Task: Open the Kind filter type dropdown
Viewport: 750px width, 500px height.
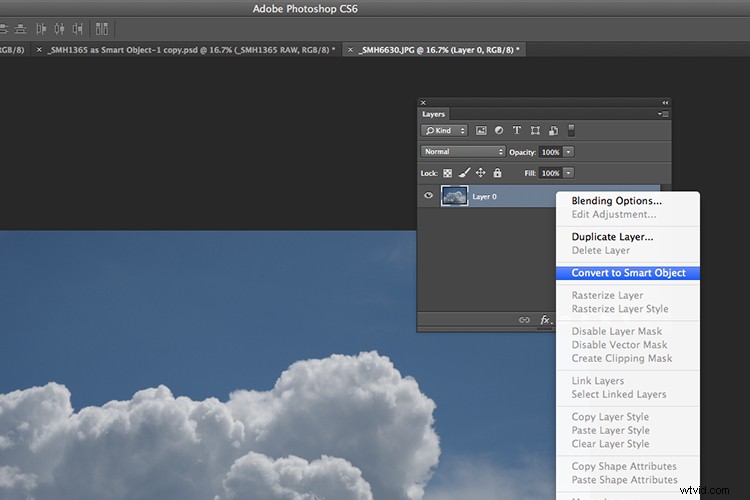Action: coord(444,131)
